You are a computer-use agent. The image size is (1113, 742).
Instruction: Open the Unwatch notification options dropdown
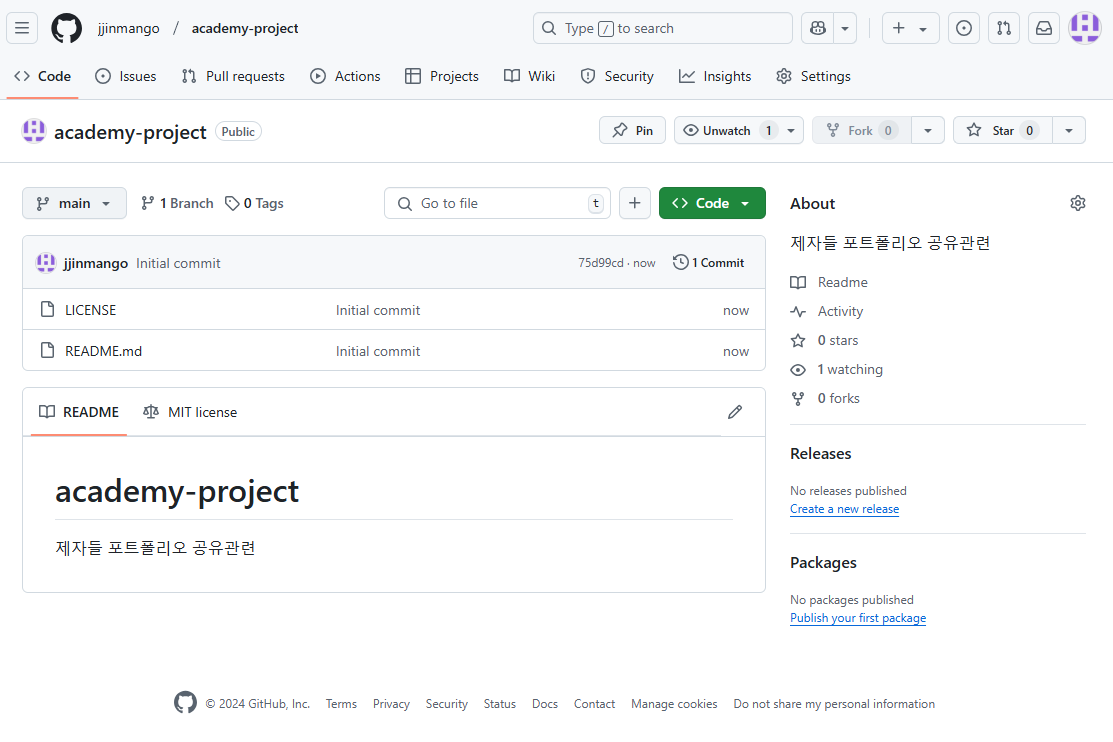[791, 131]
